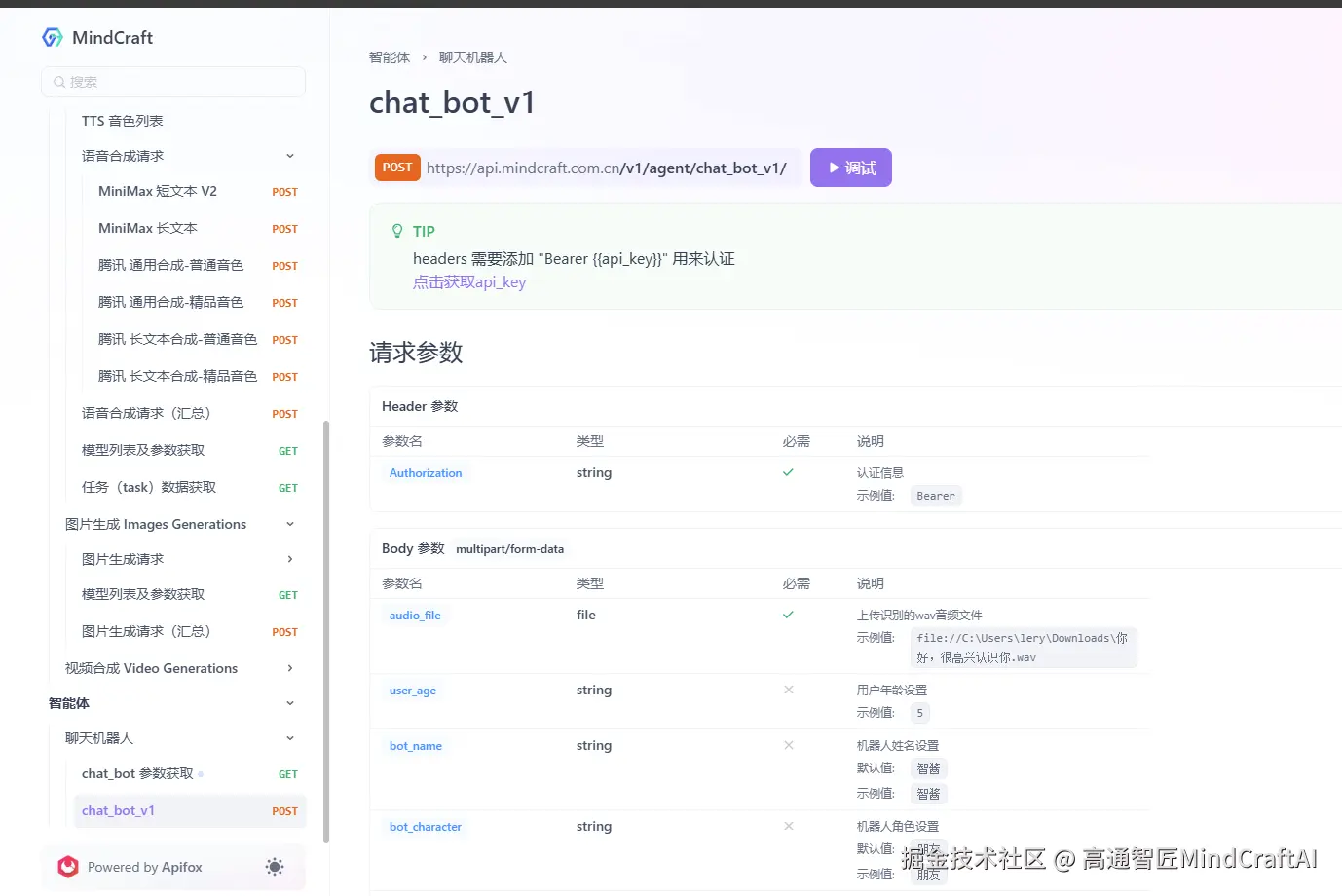The width and height of the screenshot is (1342, 896).
Task: Click the MindCraft logo icon
Action: (53, 37)
